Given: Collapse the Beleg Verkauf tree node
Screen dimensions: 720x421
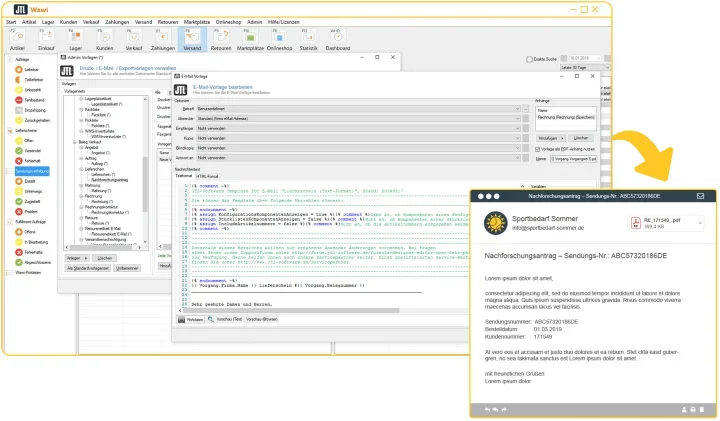Looking at the screenshot, I should (x=75, y=142).
